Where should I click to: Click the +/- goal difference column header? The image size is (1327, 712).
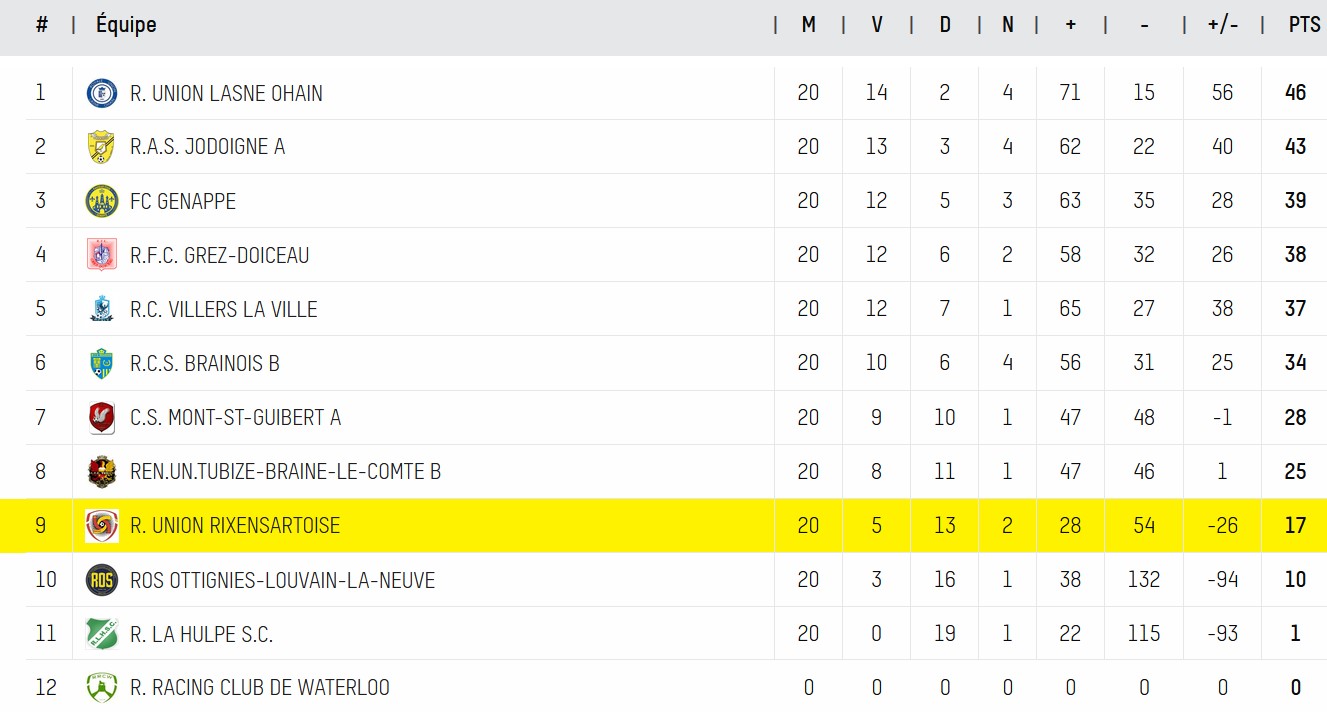click(x=1222, y=25)
